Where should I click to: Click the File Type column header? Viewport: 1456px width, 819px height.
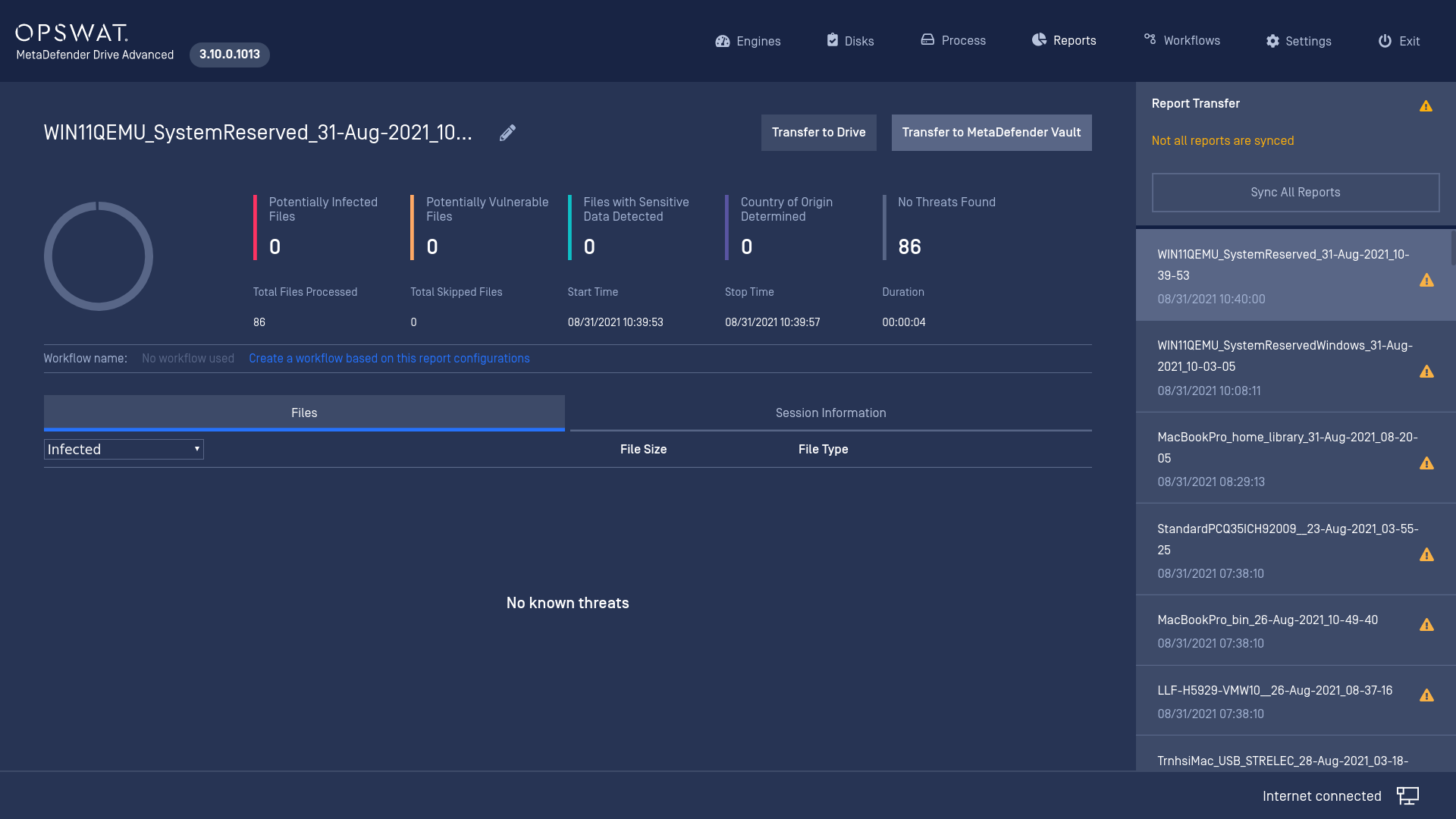tap(823, 450)
